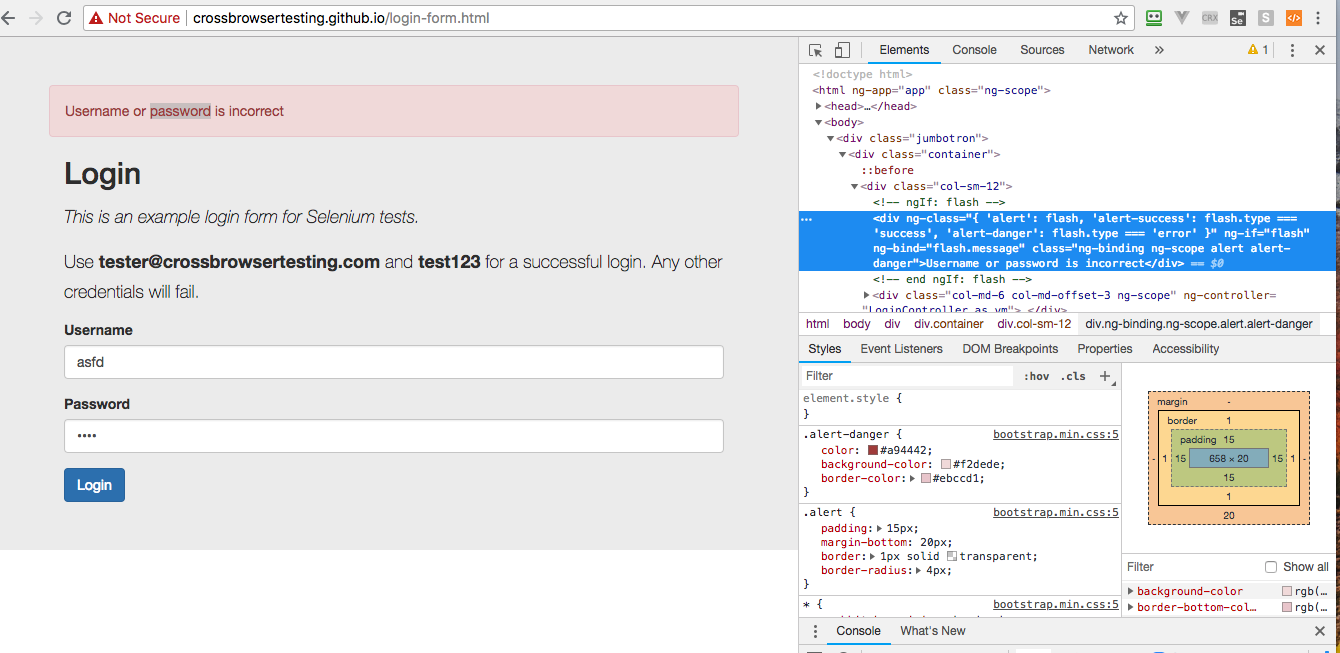1340x653 pixels.
Task: Click the ellipsis beside the selected DOM node
Action: (807, 218)
